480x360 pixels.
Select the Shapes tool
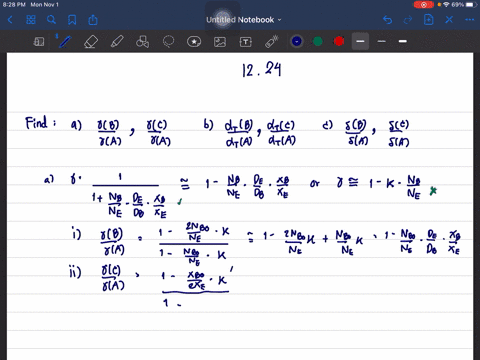click(x=142, y=42)
